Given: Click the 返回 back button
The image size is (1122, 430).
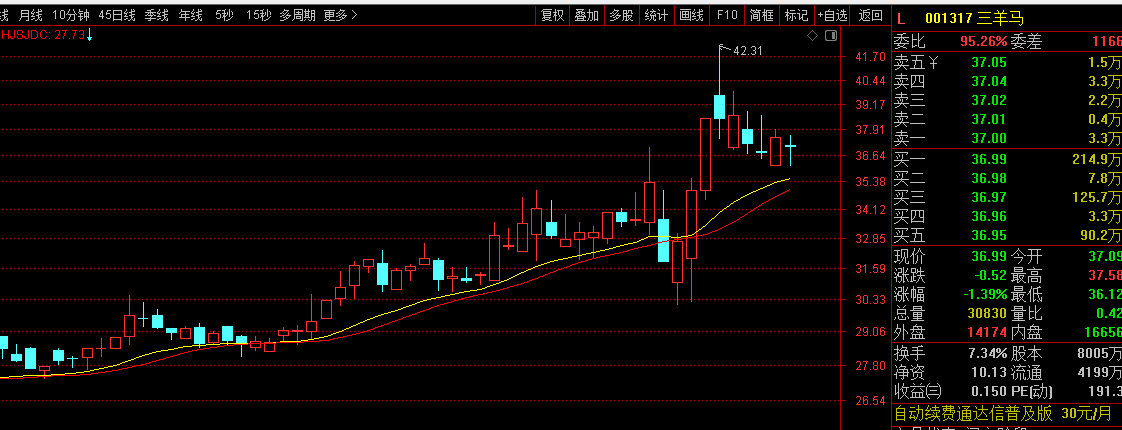Looking at the screenshot, I should click(x=870, y=15).
